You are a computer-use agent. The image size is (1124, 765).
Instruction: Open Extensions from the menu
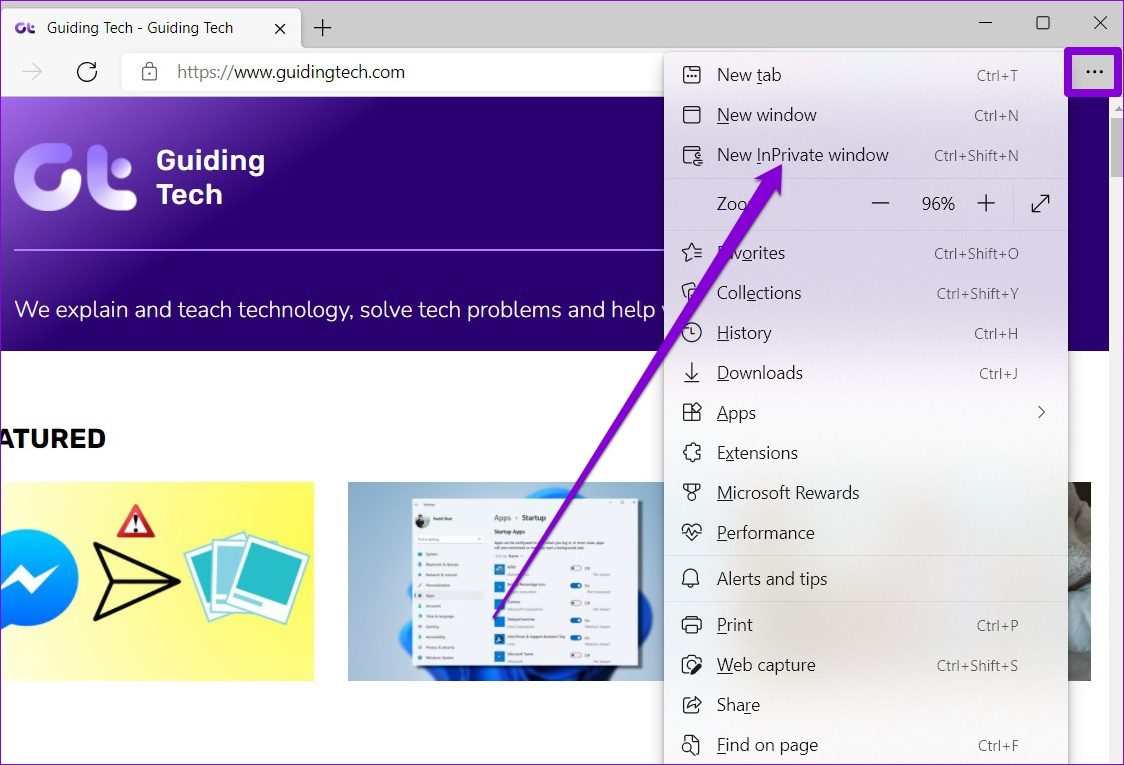pyautogui.click(x=757, y=453)
